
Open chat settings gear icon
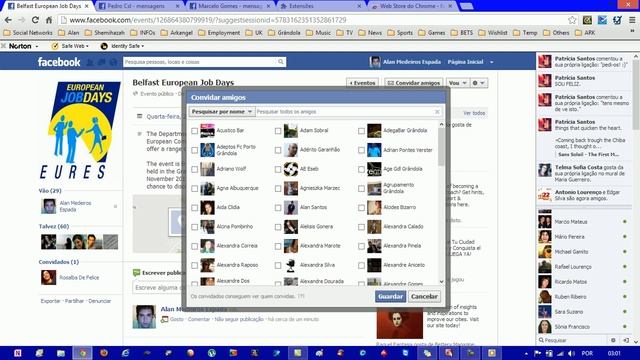coord(613,340)
